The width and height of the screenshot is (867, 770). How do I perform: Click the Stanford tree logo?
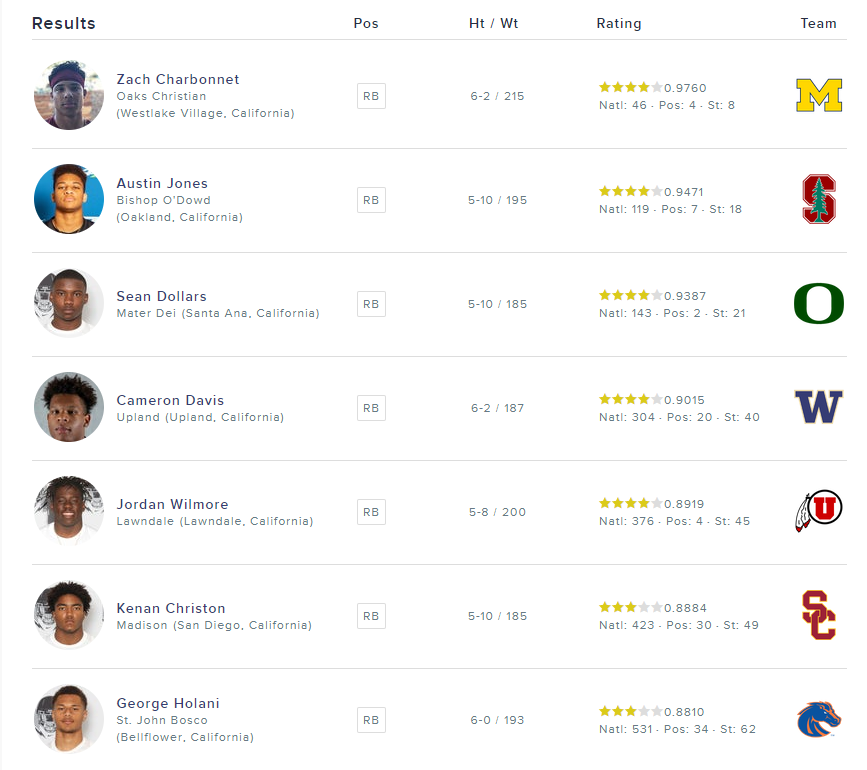click(818, 199)
